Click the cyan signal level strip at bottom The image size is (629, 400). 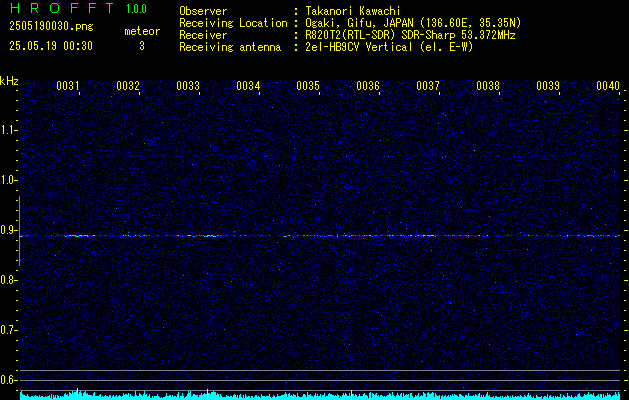point(320,396)
